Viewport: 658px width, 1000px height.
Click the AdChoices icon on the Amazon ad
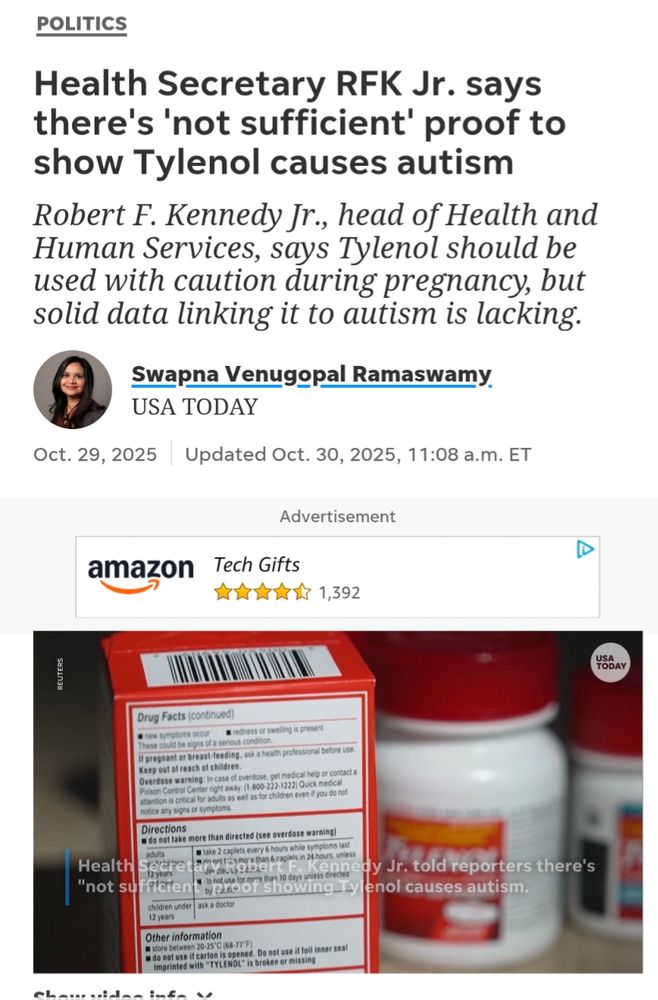(x=585, y=549)
